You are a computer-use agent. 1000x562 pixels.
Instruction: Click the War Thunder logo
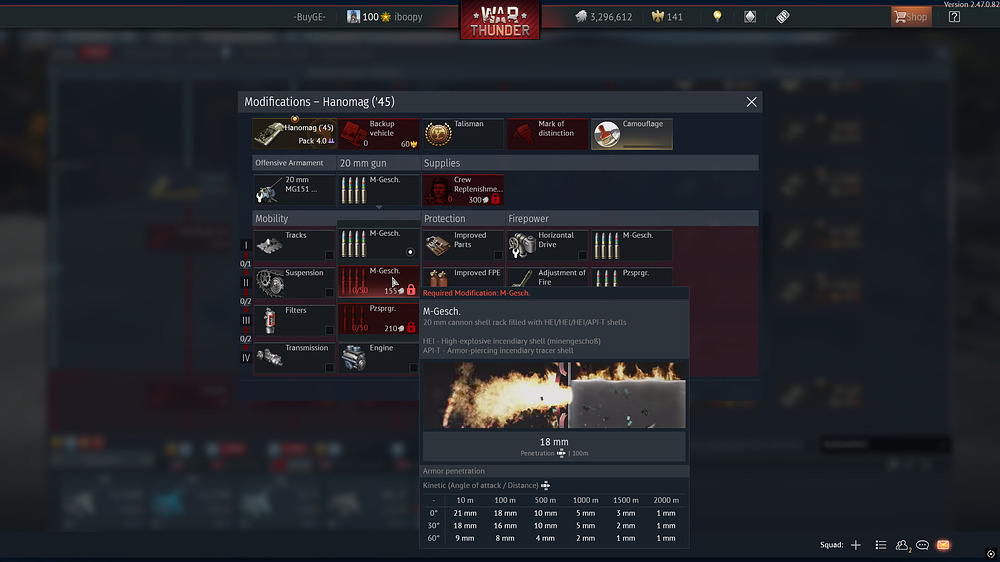tap(500, 21)
